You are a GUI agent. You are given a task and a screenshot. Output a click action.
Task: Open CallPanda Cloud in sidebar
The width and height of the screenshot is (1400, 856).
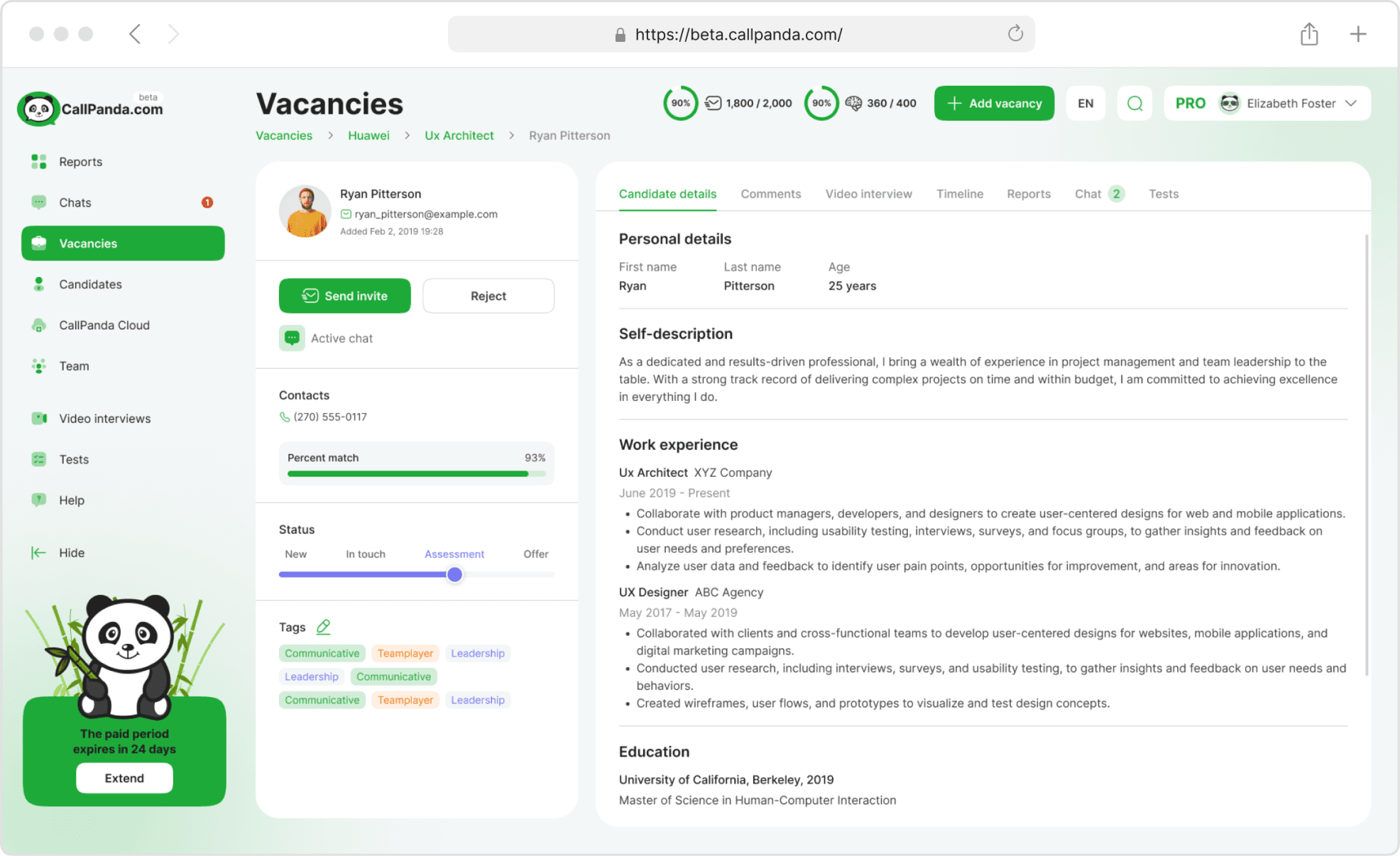(x=104, y=325)
